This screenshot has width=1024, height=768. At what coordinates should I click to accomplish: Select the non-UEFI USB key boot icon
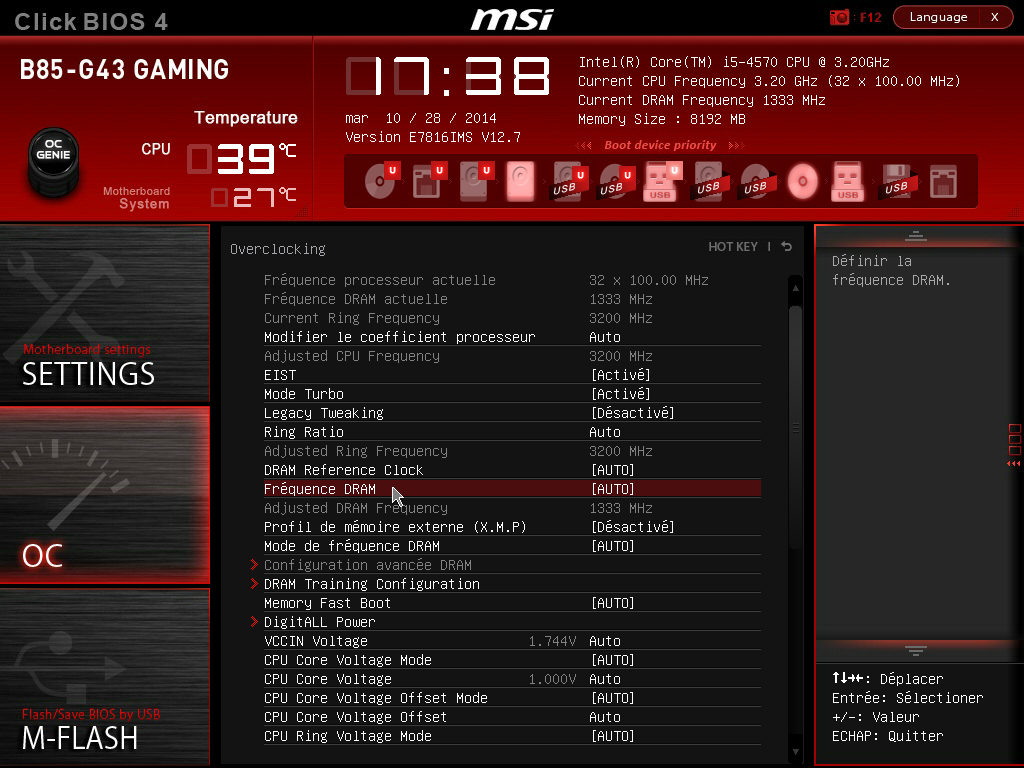coord(848,181)
